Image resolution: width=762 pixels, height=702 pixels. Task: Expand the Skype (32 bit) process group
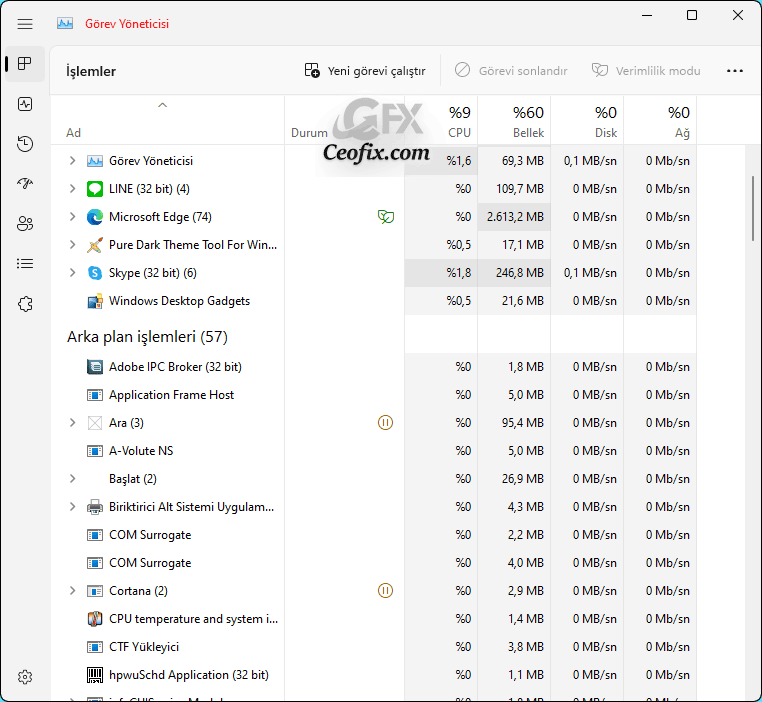[x=72, y=273]
